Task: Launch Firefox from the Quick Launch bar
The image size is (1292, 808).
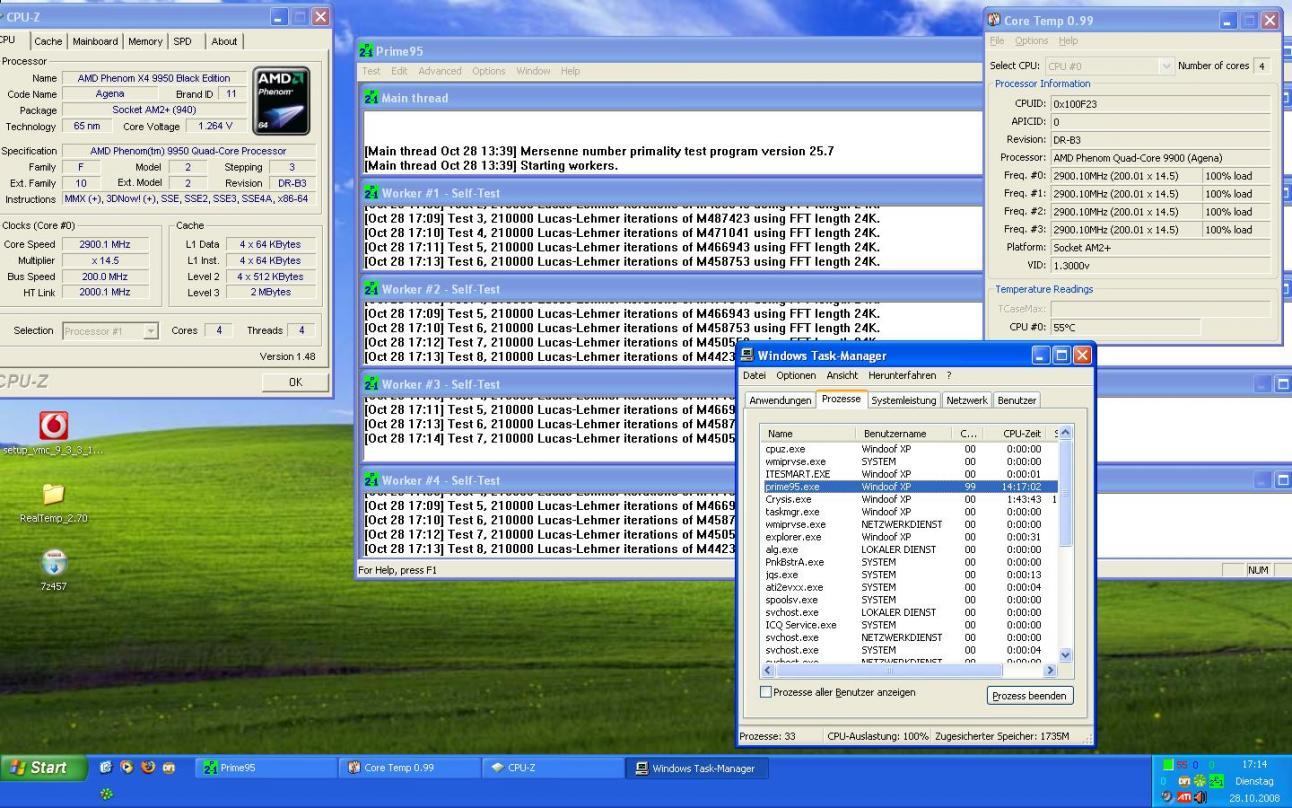Action: [x=149, y=768]
